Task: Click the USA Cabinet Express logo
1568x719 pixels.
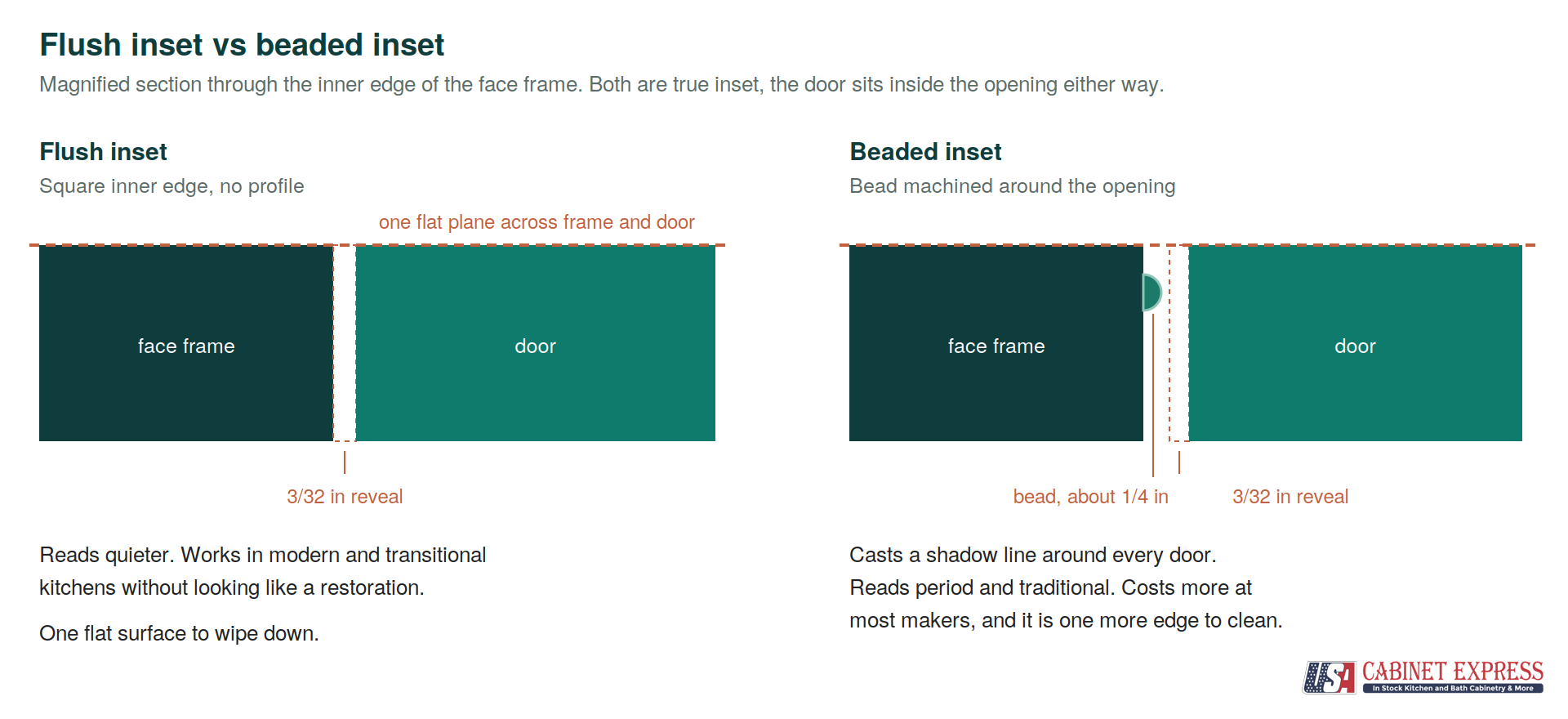Action: [1423, 677]
